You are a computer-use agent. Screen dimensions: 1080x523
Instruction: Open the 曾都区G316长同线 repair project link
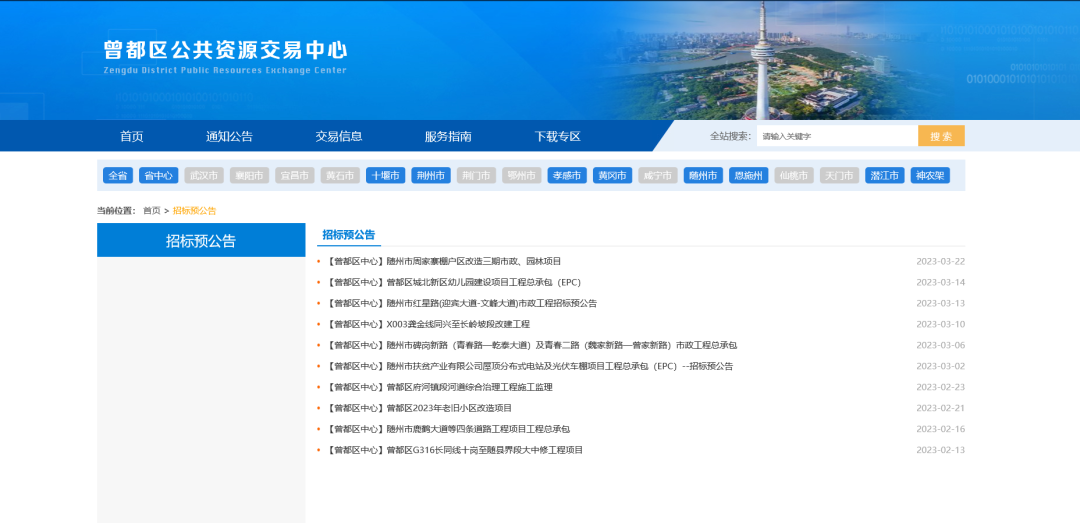455,450
